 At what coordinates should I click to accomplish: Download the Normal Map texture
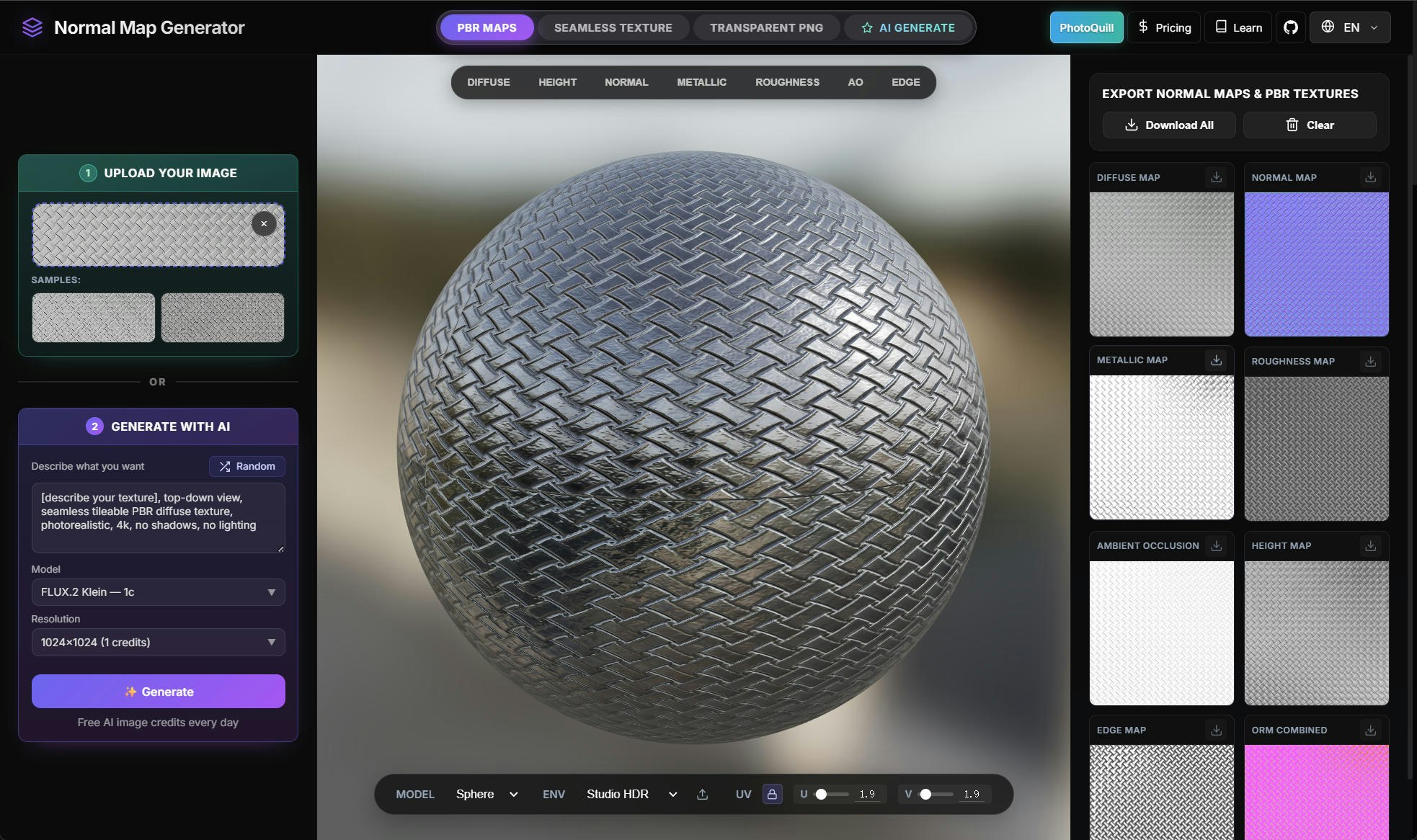1370,177
